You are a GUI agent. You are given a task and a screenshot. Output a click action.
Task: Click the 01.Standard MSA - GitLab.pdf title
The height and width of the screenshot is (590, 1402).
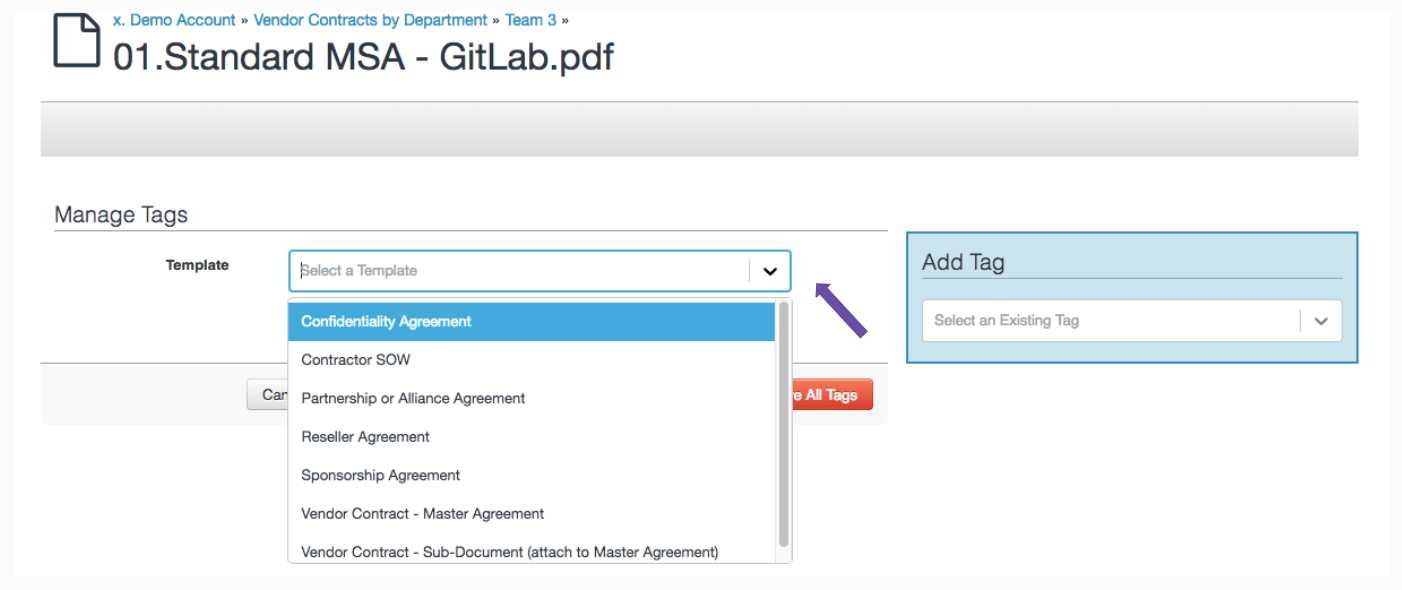pos(363,57)
